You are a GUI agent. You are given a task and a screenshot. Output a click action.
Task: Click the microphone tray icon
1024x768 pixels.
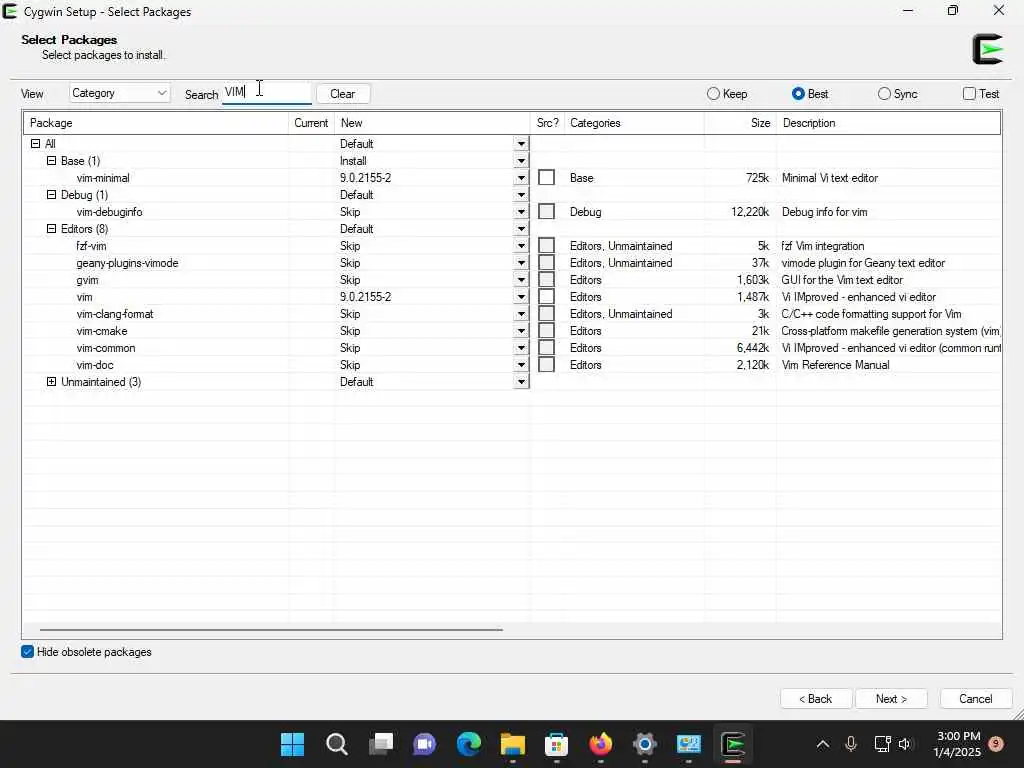(x=851, y=744)
